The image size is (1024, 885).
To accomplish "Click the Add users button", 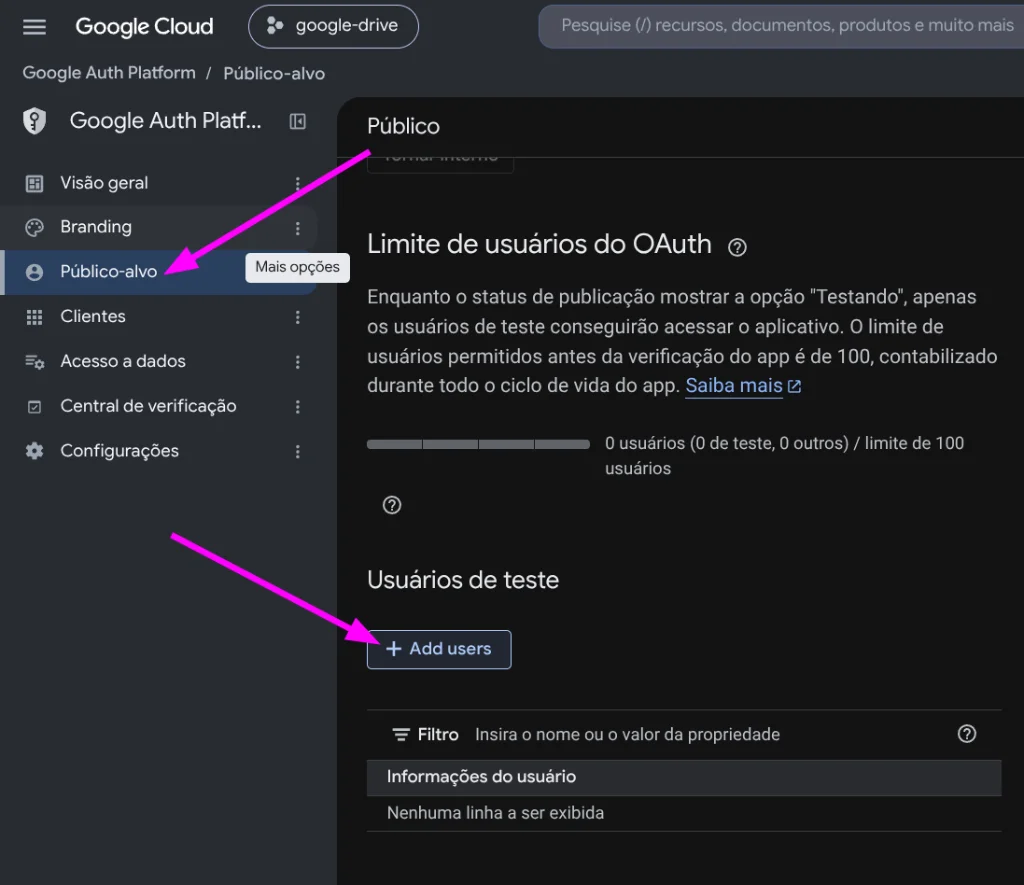I will click(x=439, y=649).
